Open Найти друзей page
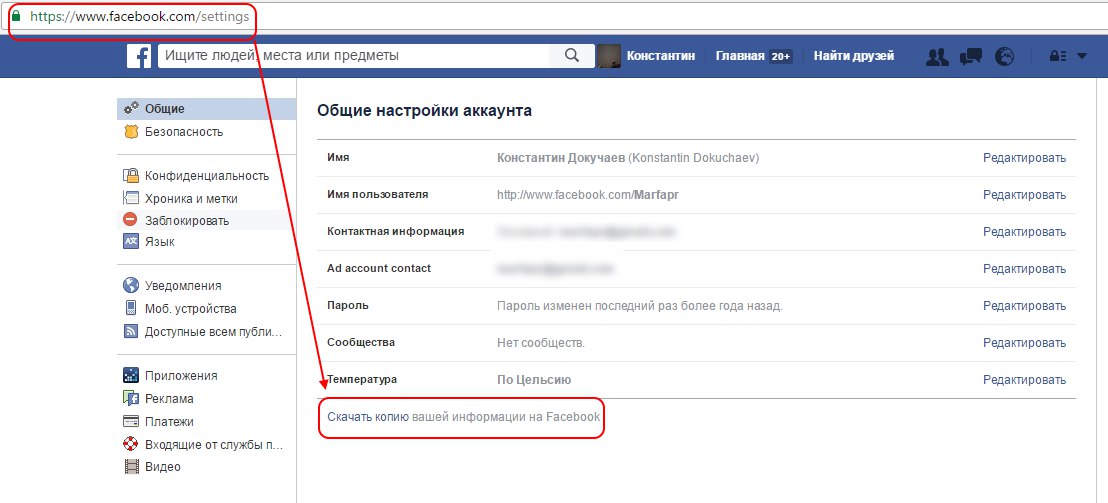Screen dimensions: 1108x503 point(854,56)
